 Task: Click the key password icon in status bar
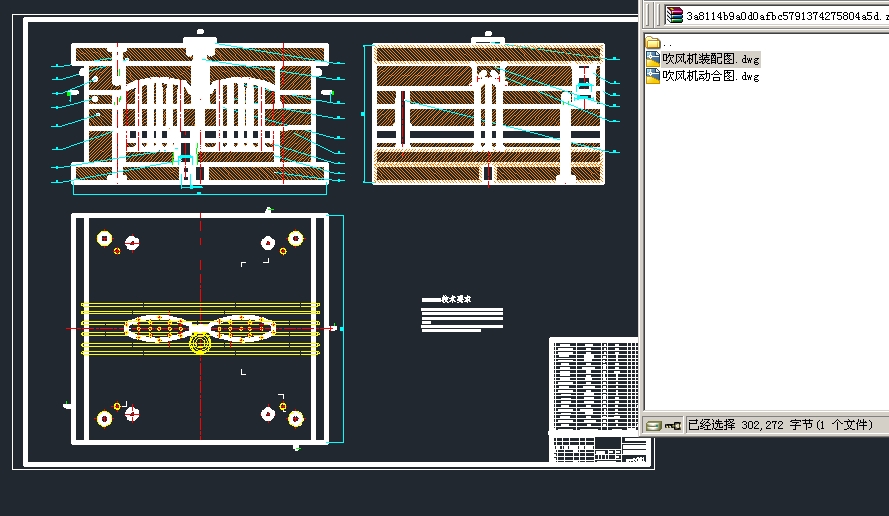[673, 425]
